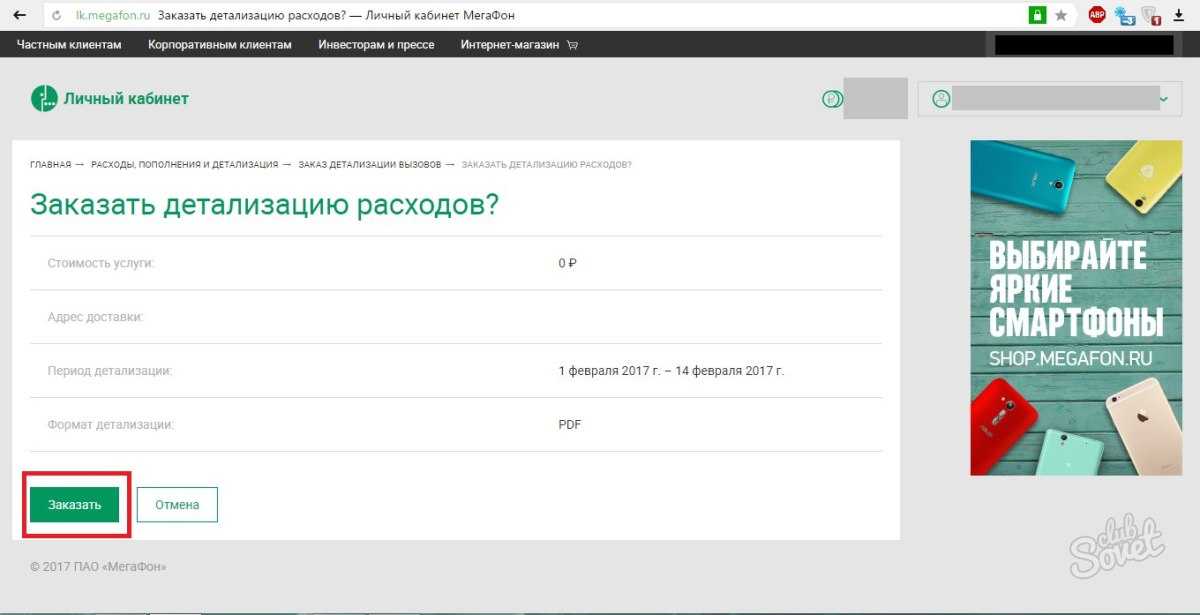This screenshot has width=1200, height=615.
Task: Go to РАСХОДЫ, ПОПОЛНЕНИЯ И ДЕТАЛИЗАЦИЯ breadcrumb
Action: coord(184,164)
